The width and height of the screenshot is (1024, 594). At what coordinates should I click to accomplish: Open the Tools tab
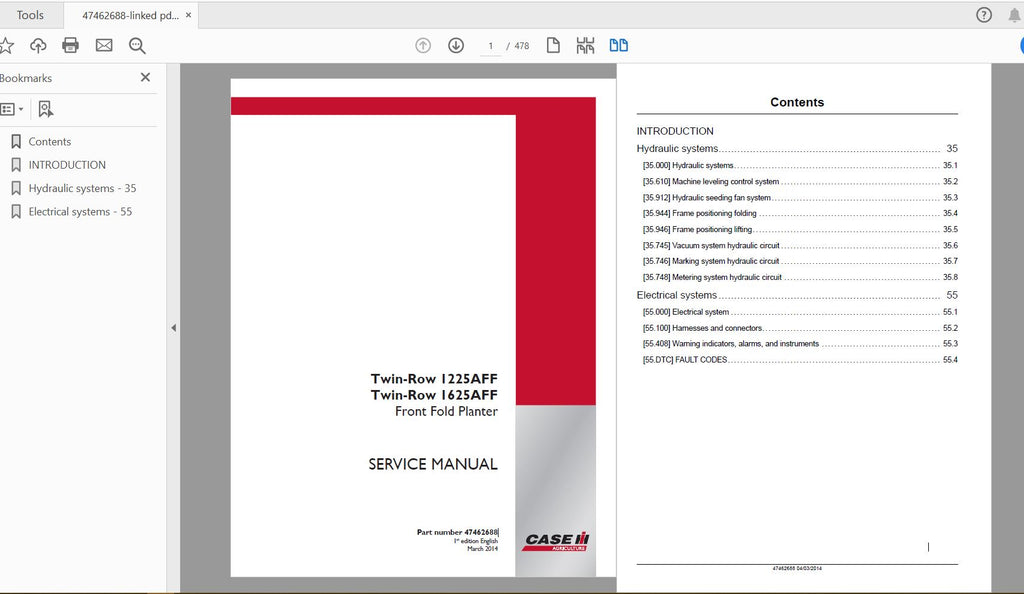click(30, 15)
